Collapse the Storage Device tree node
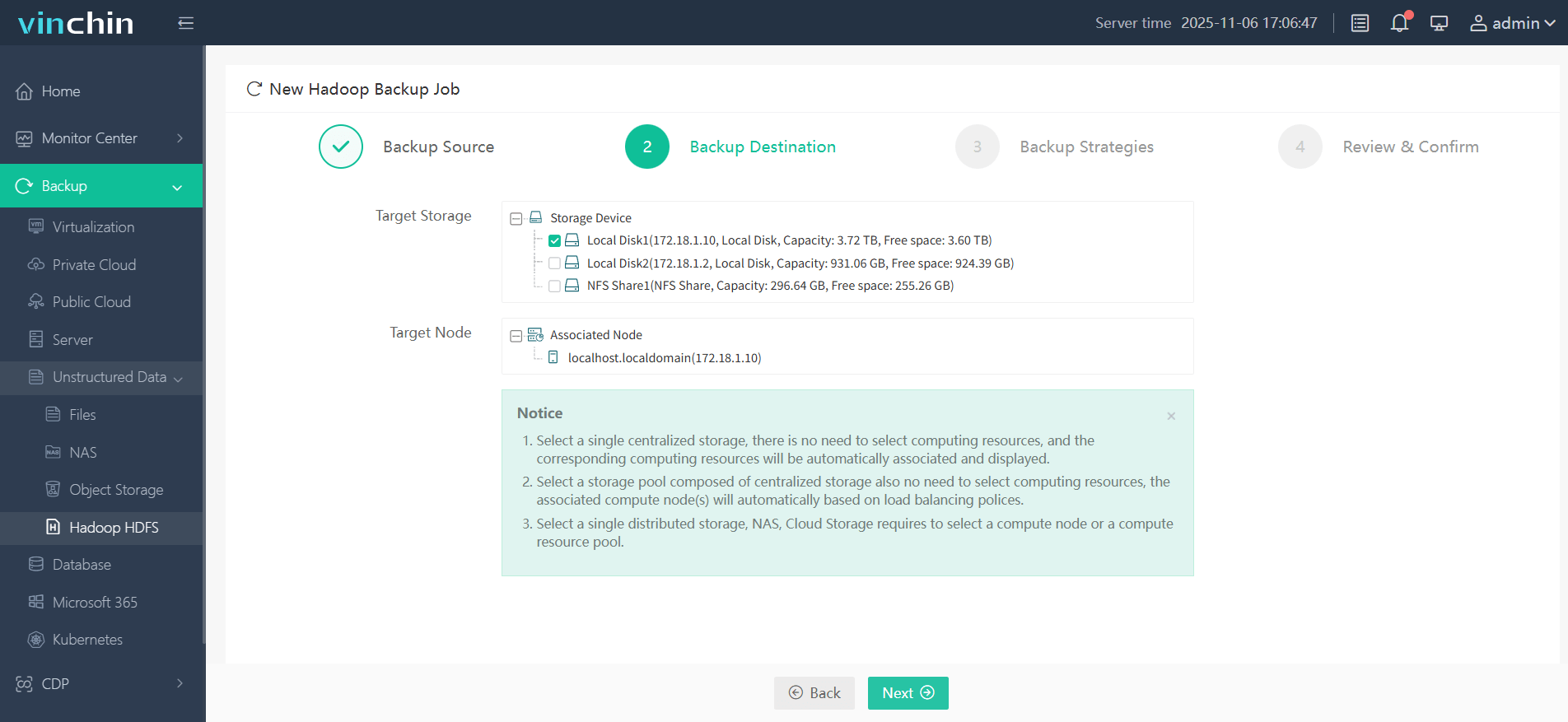 516,219
